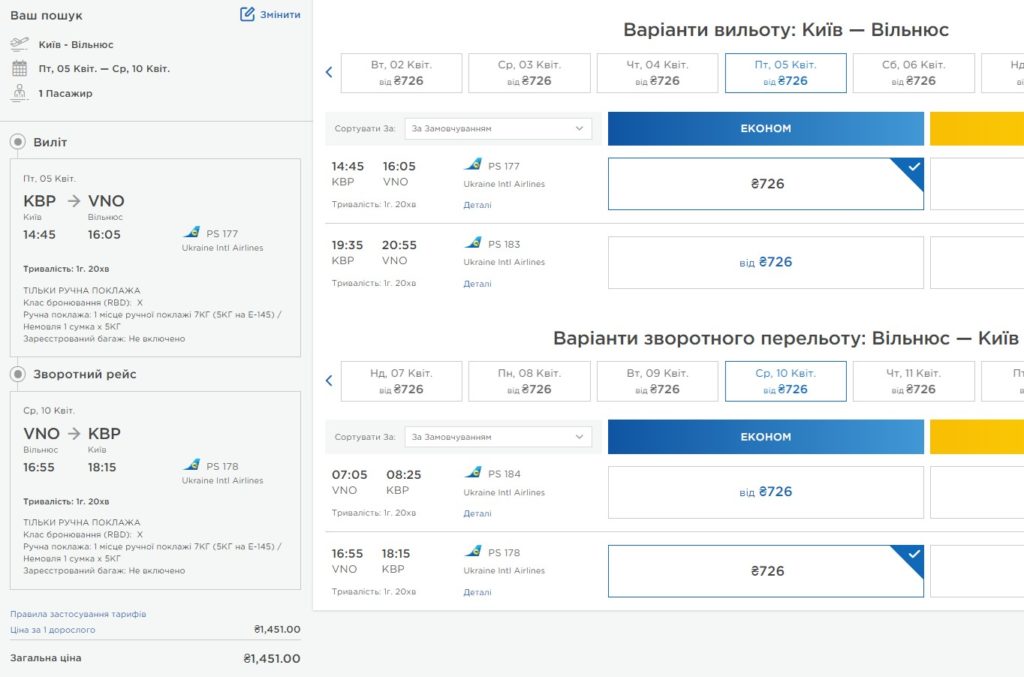Select departure date Ср, 03 Квіт.
The image size is (1024, 677).
[x=530, y=73]
